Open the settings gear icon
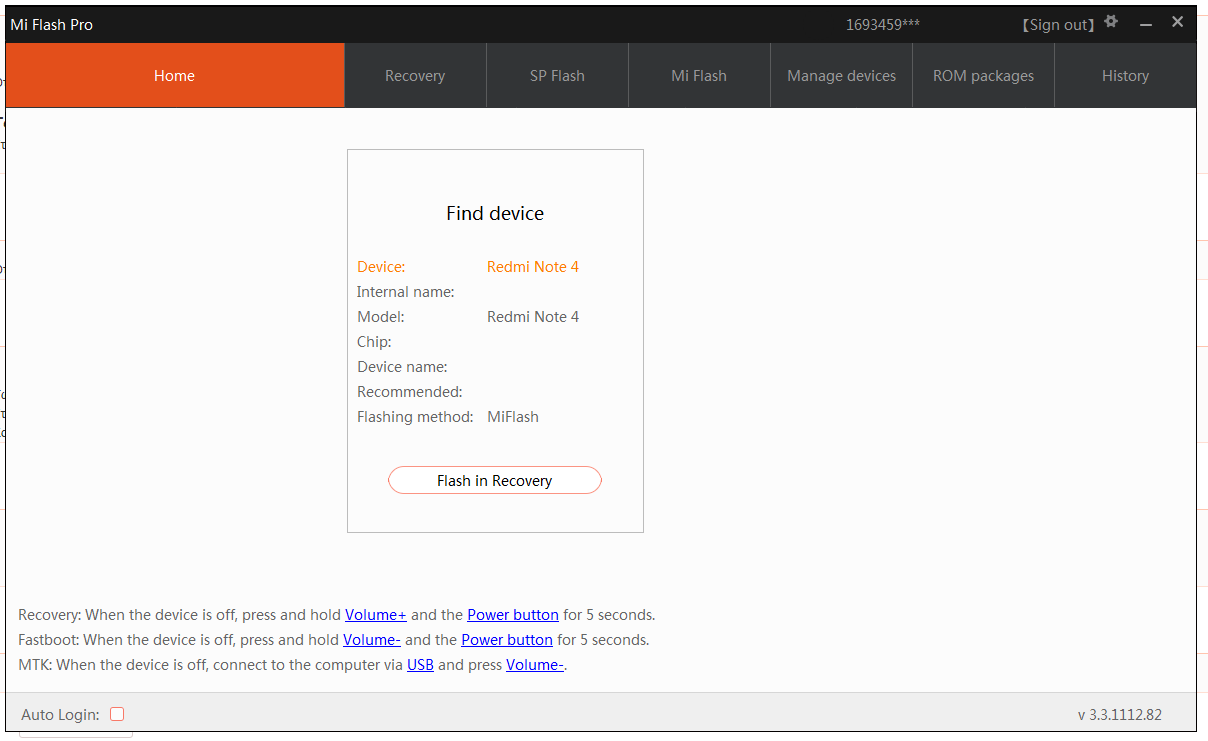This screenshot has width=1208, height=741. 1111,22
